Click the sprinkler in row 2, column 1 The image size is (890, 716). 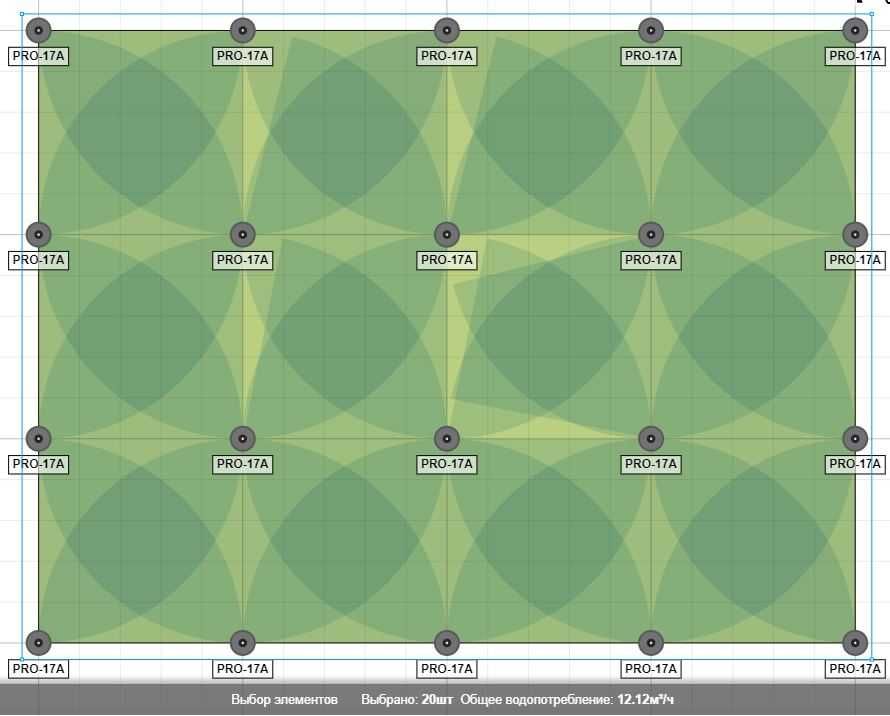[x=39, y=234]
